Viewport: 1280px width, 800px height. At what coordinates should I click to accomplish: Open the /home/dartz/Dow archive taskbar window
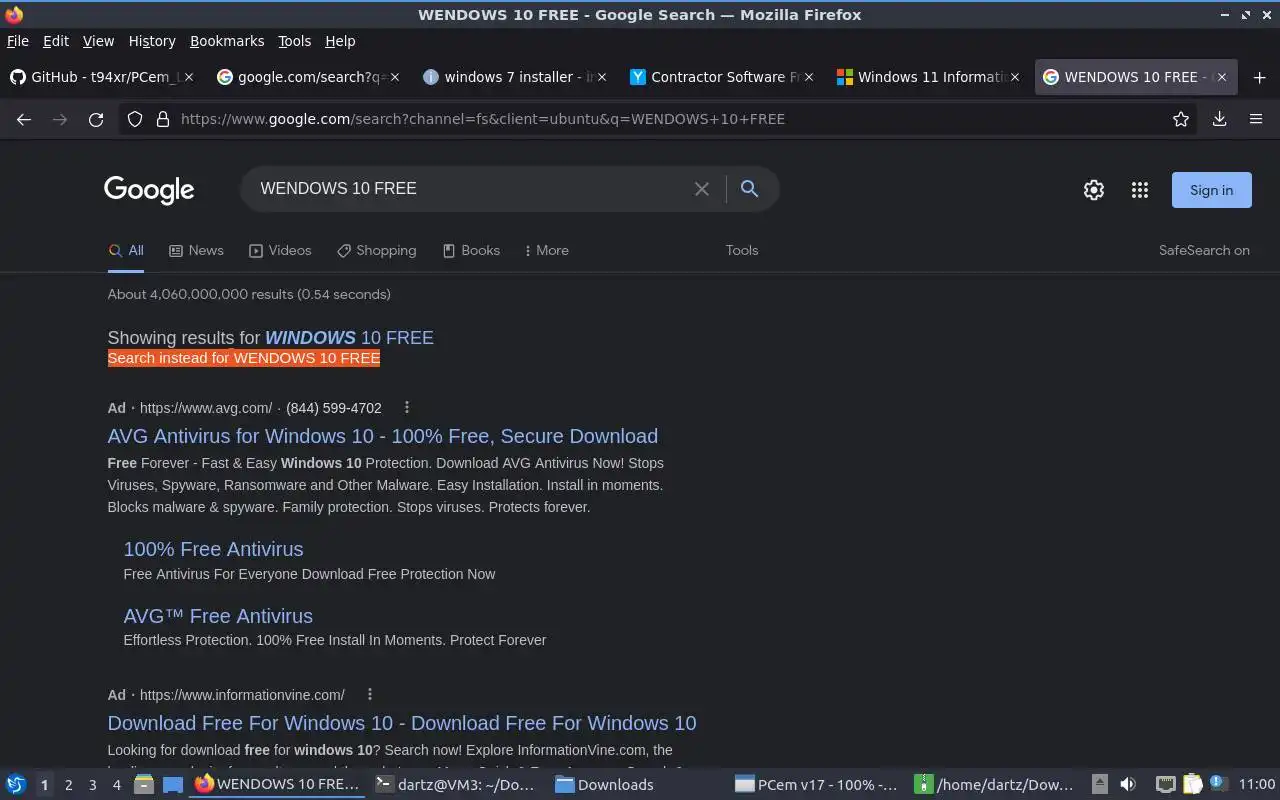997,785
